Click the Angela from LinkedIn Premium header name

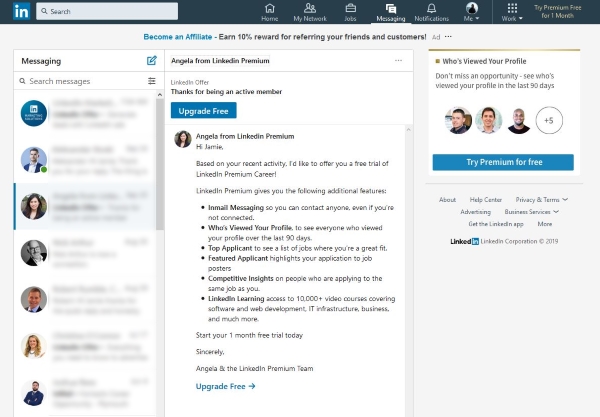[x=220, y=60]
